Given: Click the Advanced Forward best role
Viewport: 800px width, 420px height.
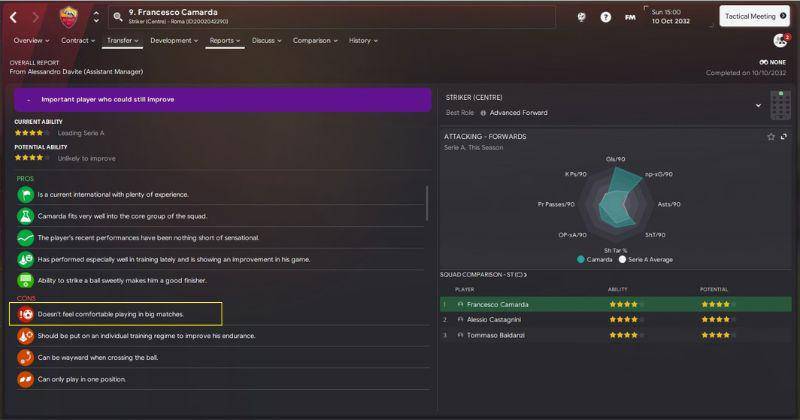Looking at the screenshot, I should pos(518,113).
